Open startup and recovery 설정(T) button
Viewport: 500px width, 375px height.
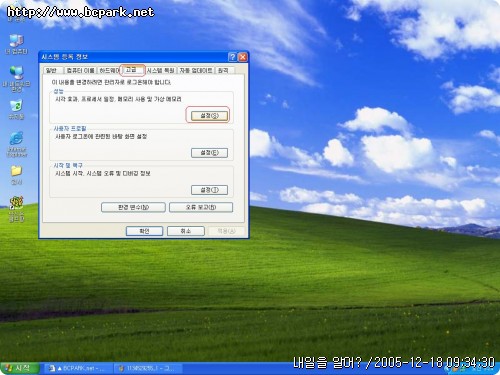209,190
